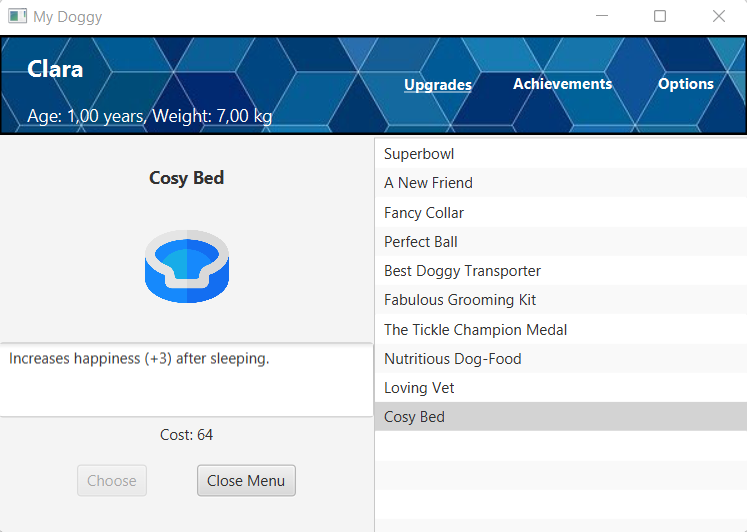Click the blue Cosy Bed icon
This screenshot has height=532, width=747.
coord(187,266)
